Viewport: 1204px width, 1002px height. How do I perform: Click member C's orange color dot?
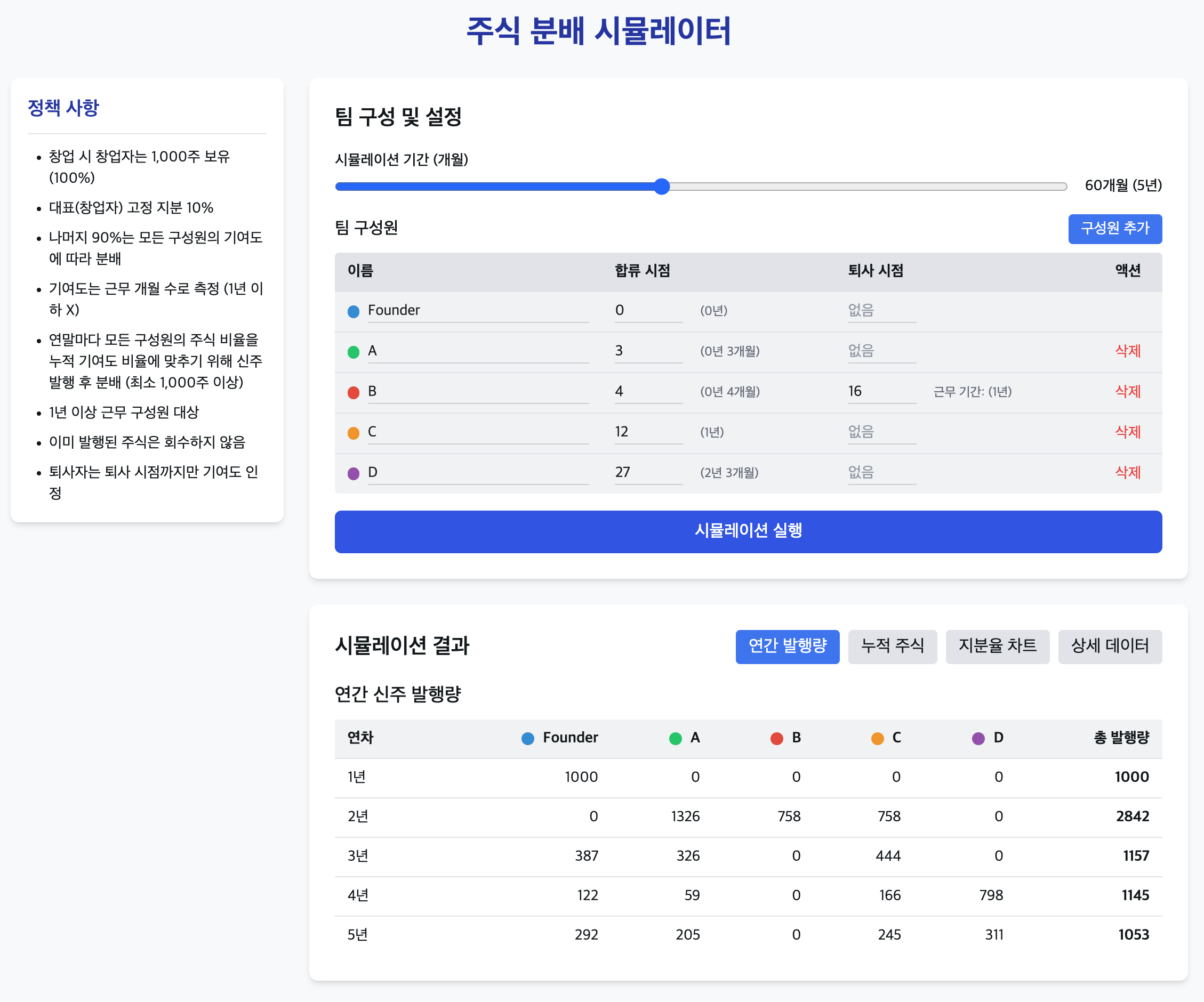click(353, 433)
